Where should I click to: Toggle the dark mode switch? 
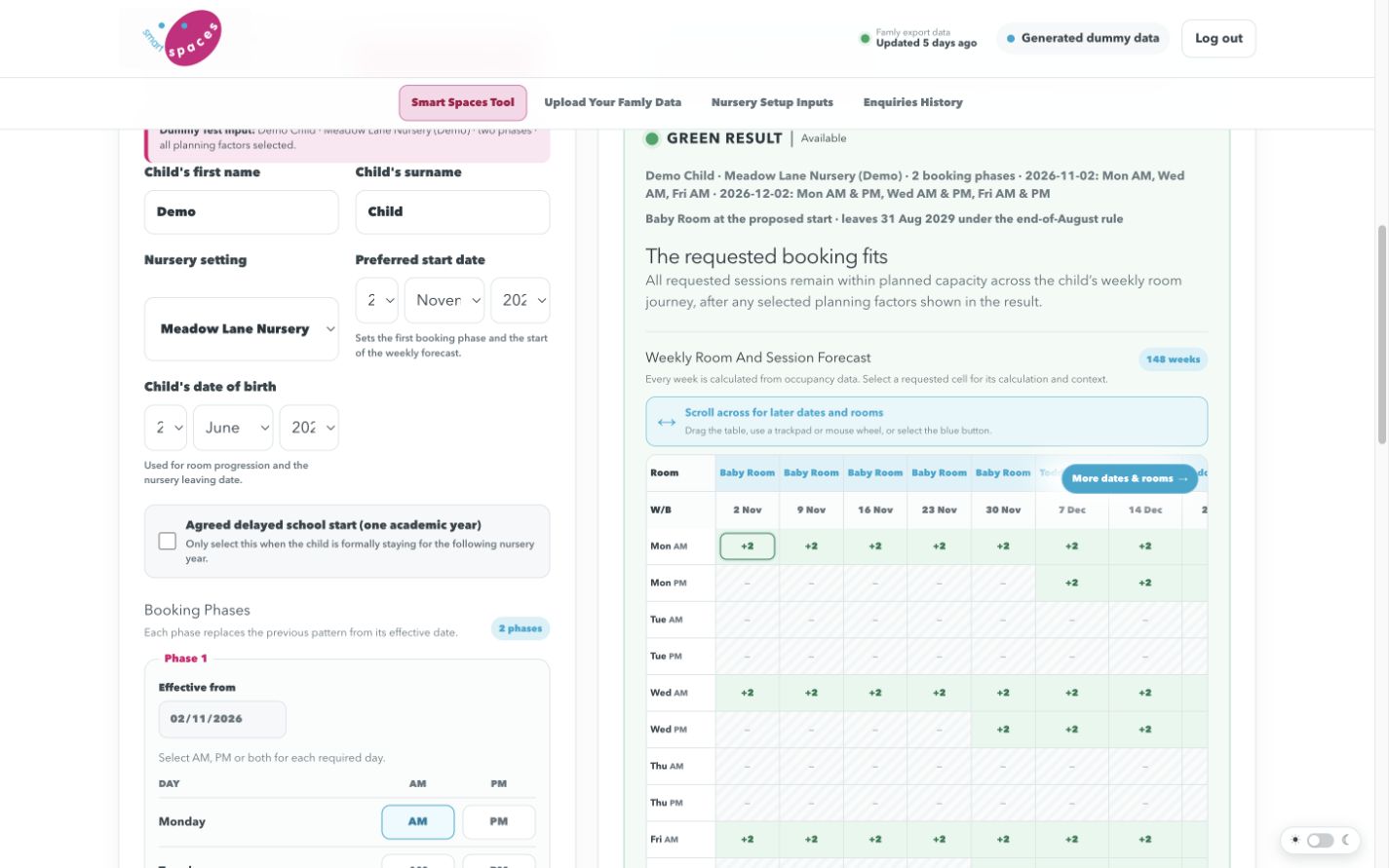click(x=1320, y=840)
